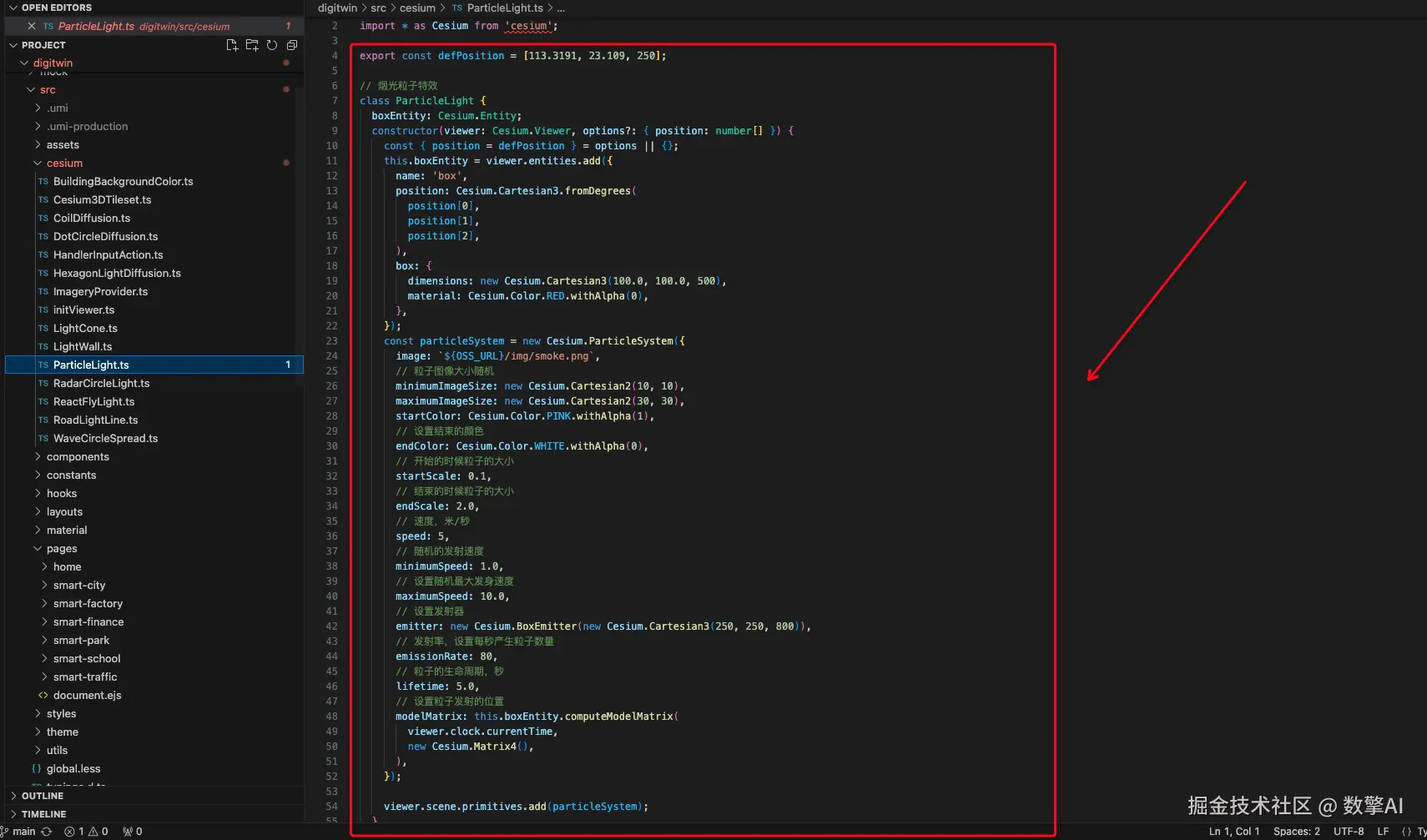The height and width of the screenshot is (840, 1427).
Task: Expand the .umi-production folder
Action: 38,127
